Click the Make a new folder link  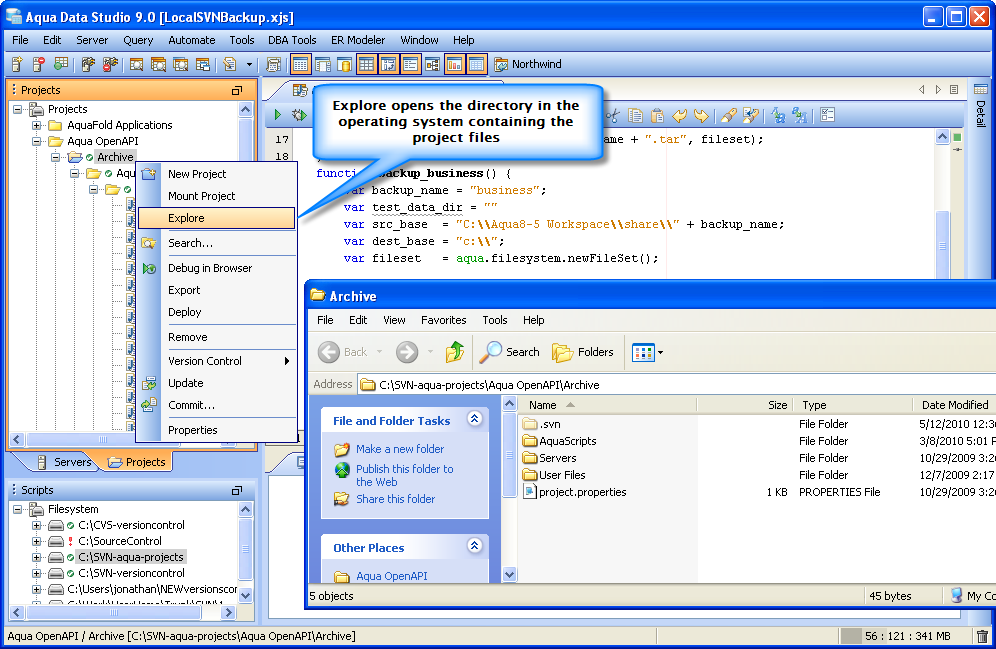[x=400, y=449]
